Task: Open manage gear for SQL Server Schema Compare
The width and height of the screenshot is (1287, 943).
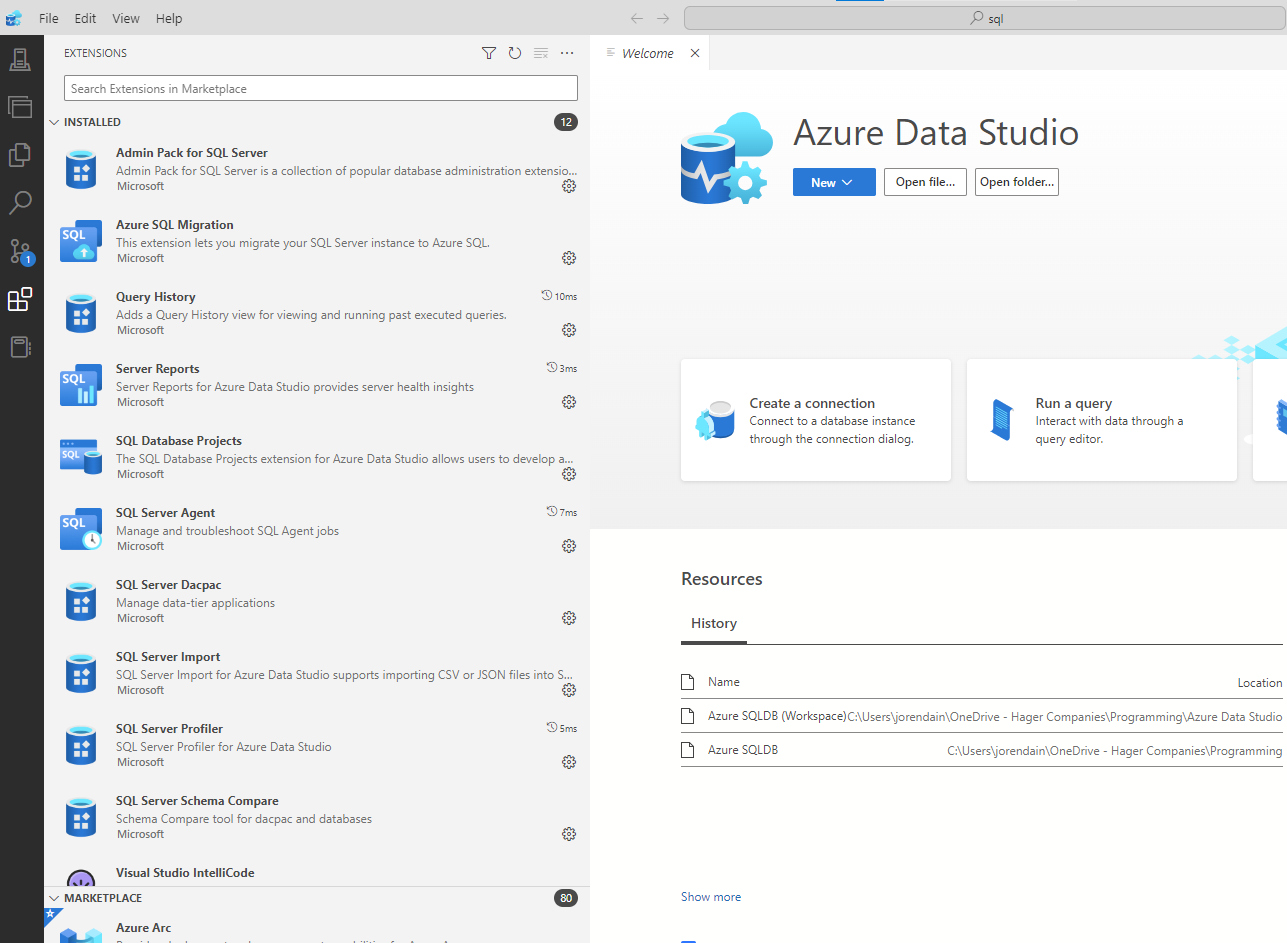Action: pyautogui.click(x=569, y=834)
